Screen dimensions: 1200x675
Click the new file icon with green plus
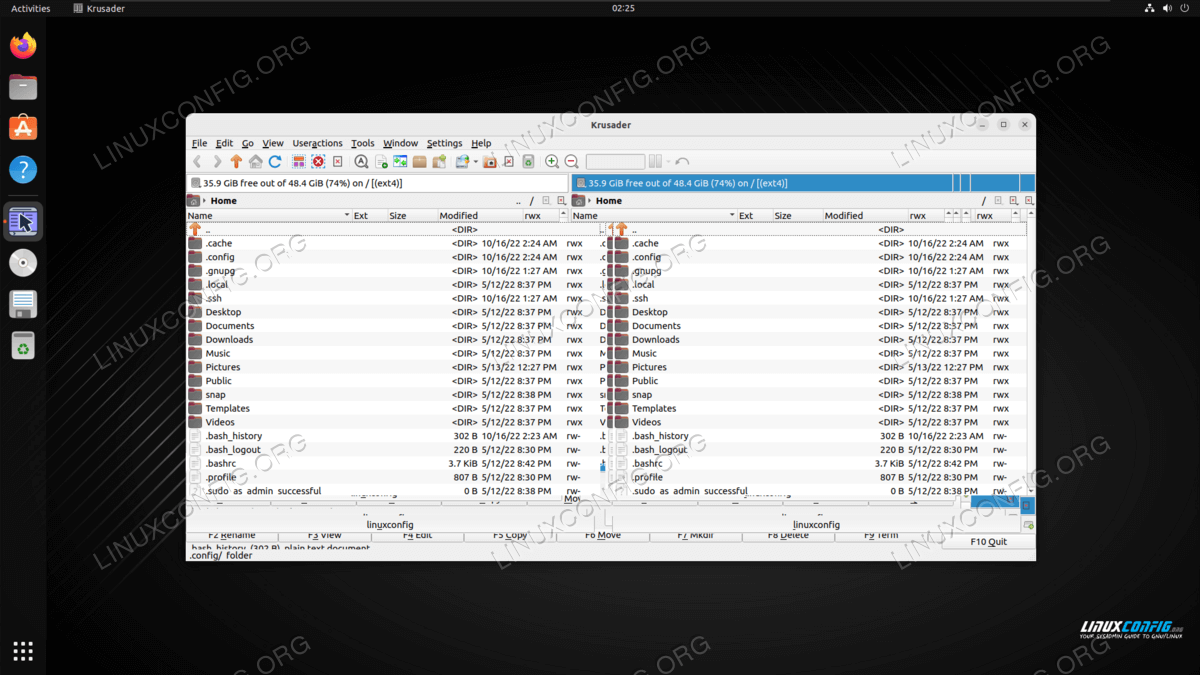coord(381,161)
